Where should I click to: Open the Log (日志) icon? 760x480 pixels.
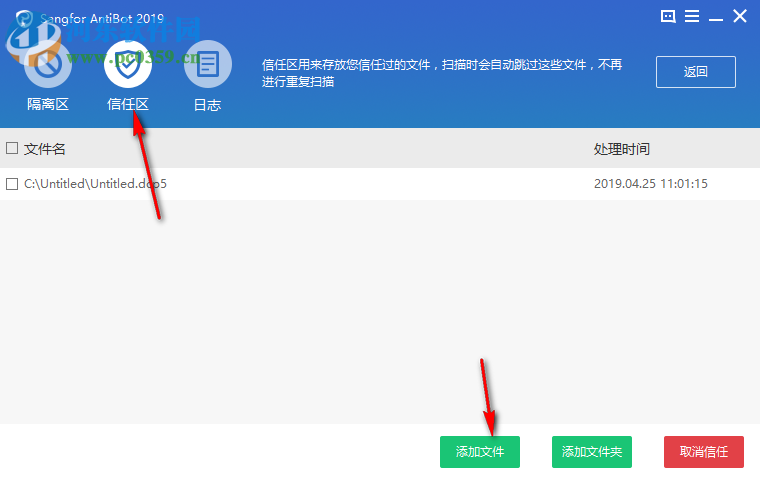click(x=208, y=64)
